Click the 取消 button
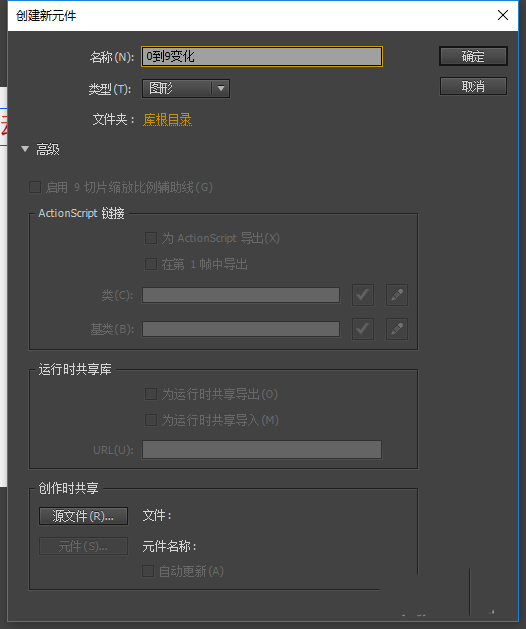This screenshot has height=629, width=526. 473,86
